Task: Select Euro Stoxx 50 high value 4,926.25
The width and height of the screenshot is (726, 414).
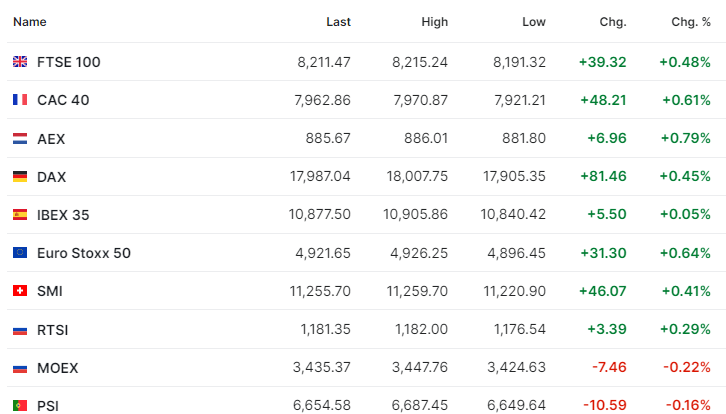Action: click(x=419, y=253)
